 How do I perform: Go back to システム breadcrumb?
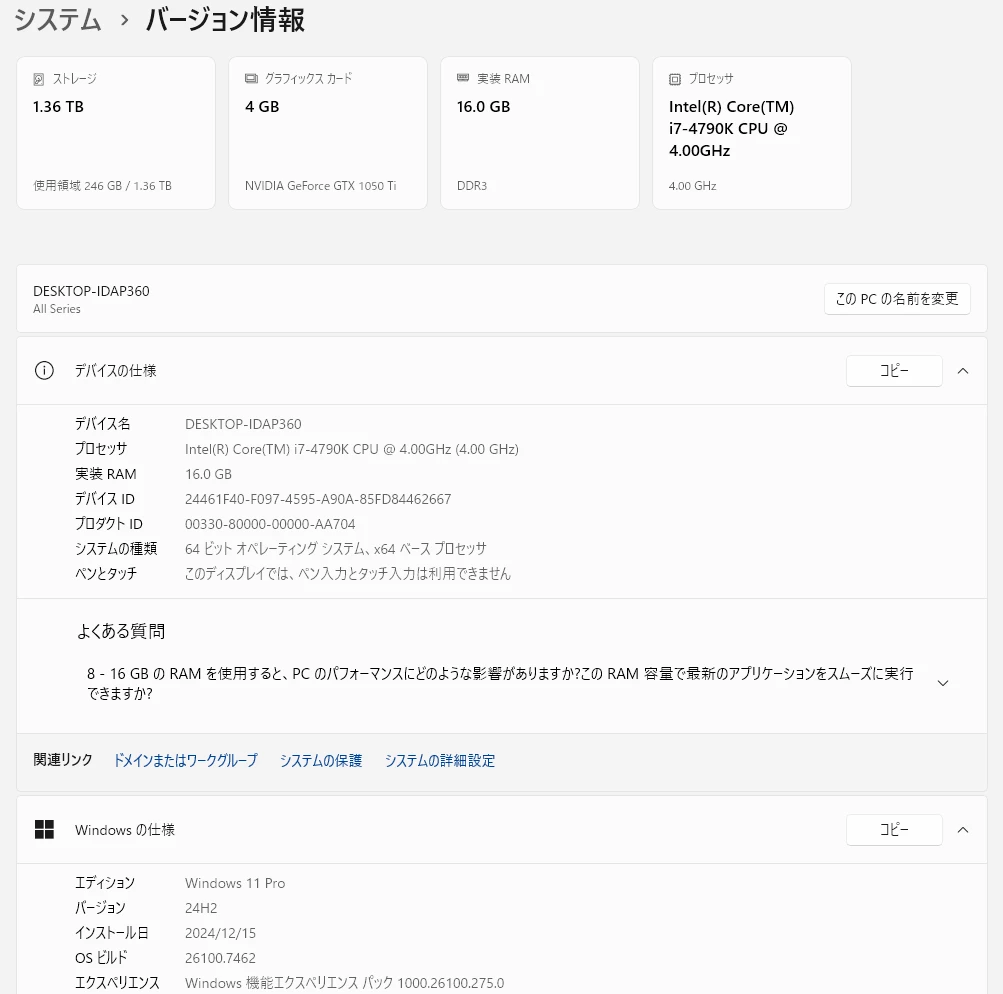tap(58, 20)
